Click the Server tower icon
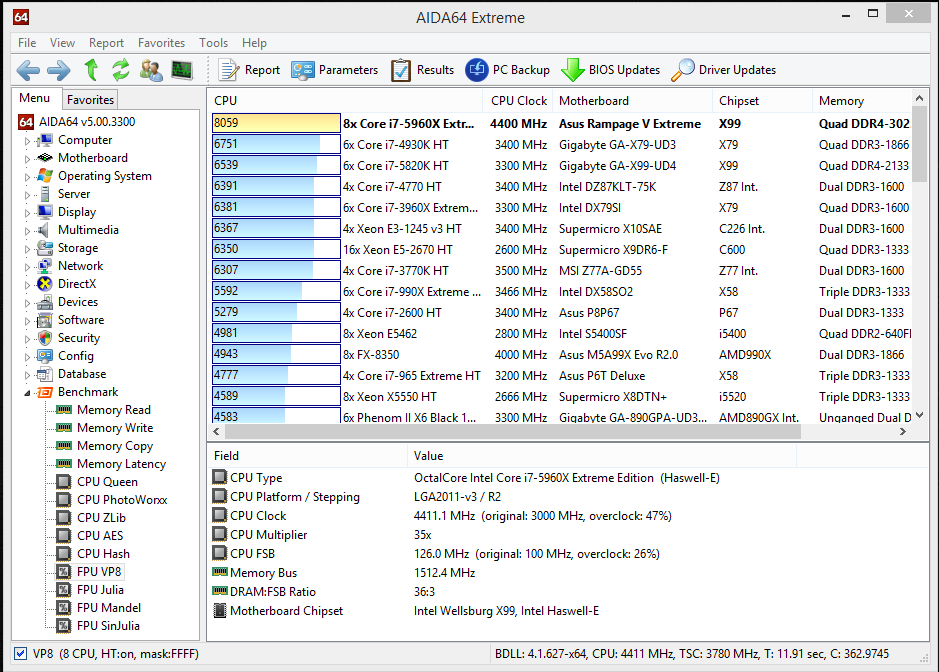939x672 pixels. tap(45, 194)
